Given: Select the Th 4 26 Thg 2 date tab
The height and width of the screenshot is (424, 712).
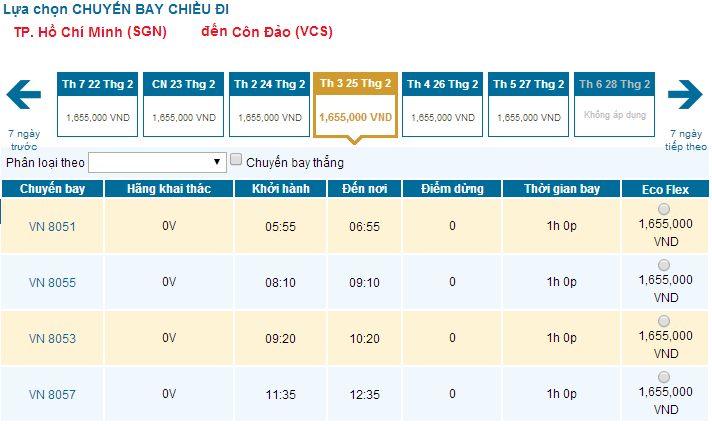Looking at the screenshot, I should [441, 103].
